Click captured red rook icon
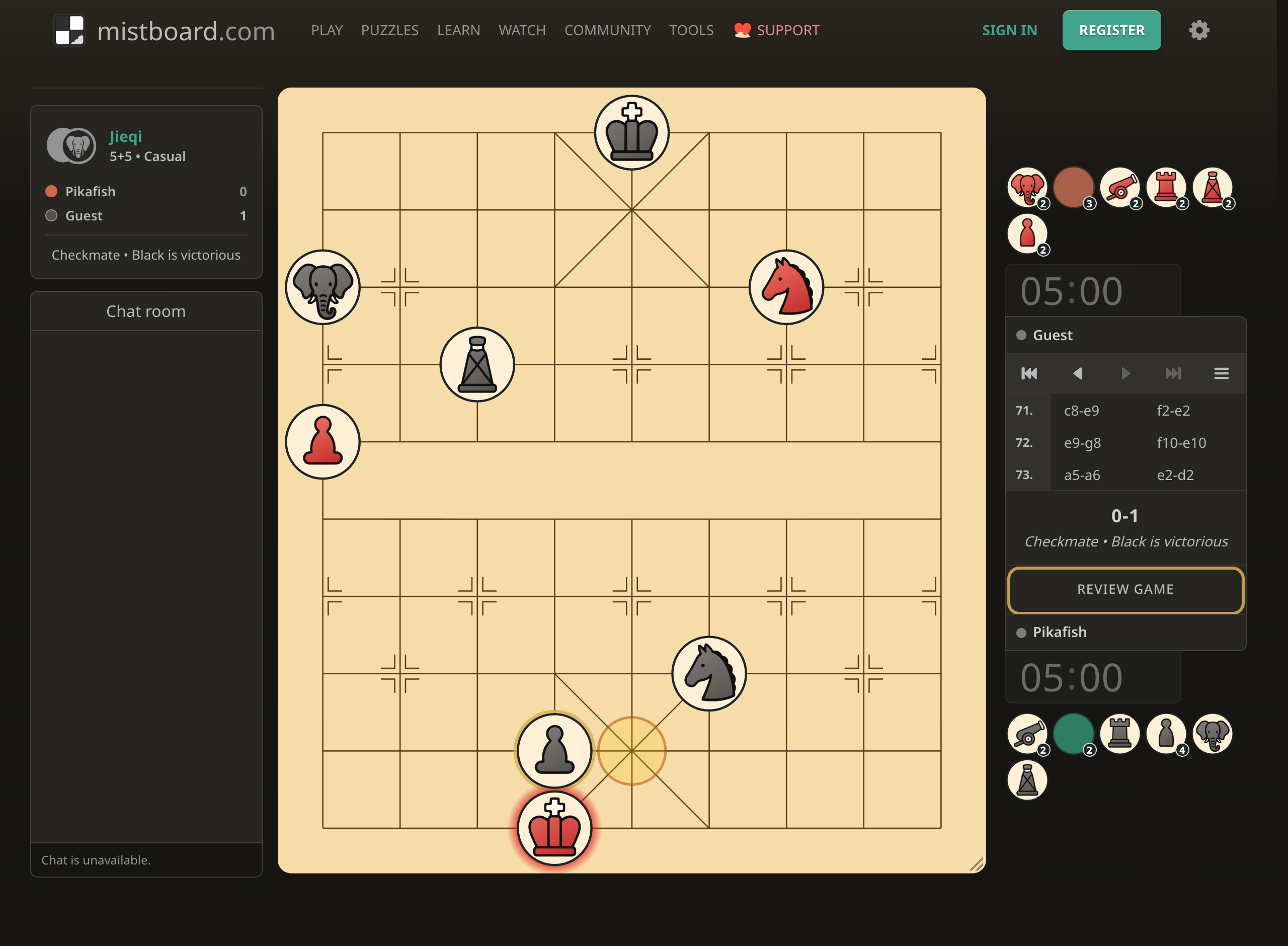 click(x=1166, y=187)
